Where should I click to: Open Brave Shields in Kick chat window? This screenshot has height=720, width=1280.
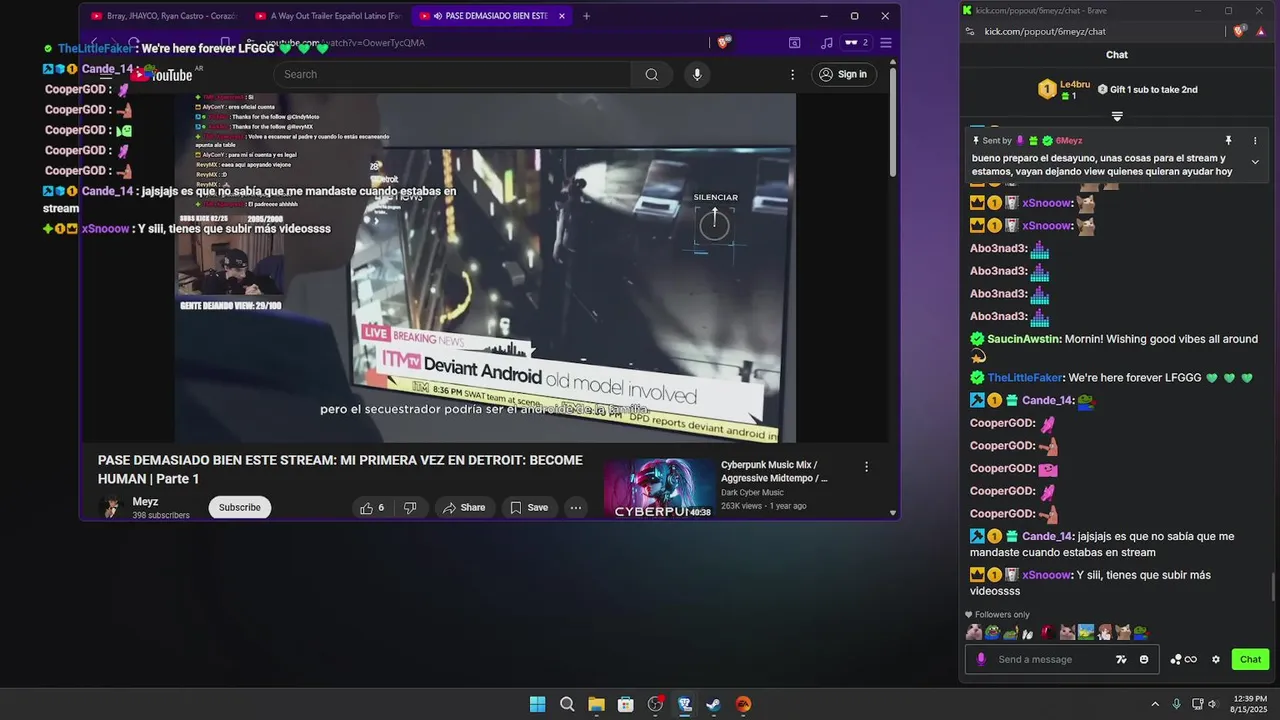(x=1238, y=31)
